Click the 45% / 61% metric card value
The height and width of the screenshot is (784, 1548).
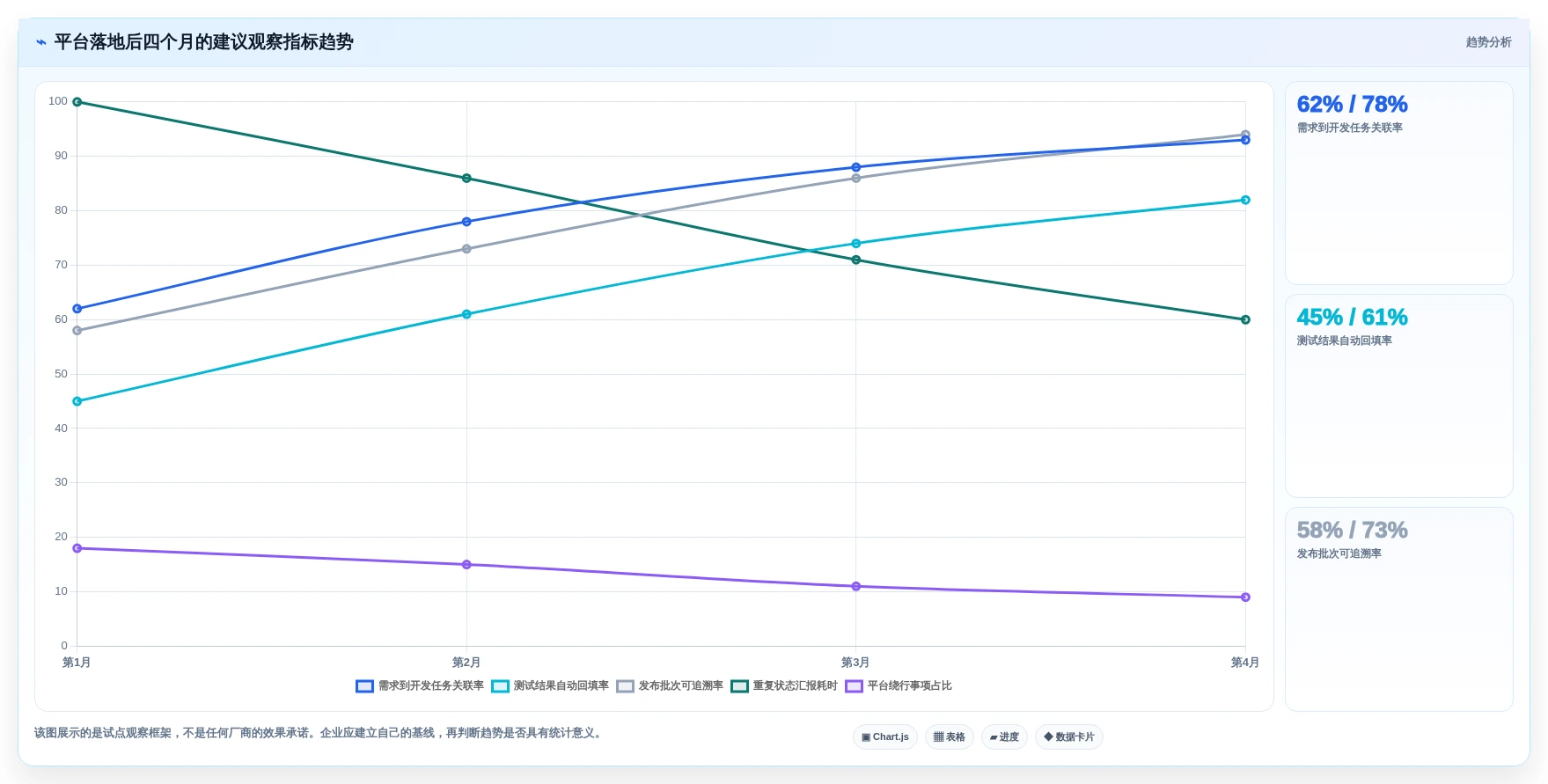click(x=1352, y=318)
